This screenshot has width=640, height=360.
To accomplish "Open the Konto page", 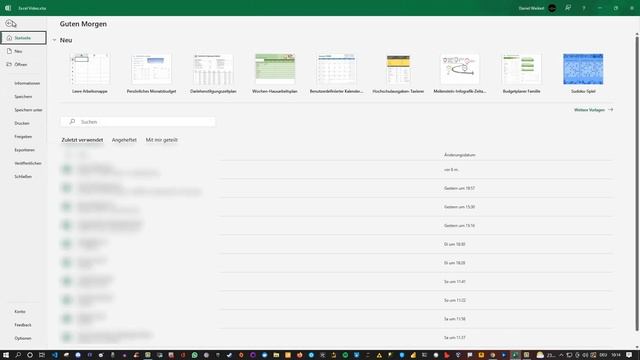I will click(x=20, y=311).
